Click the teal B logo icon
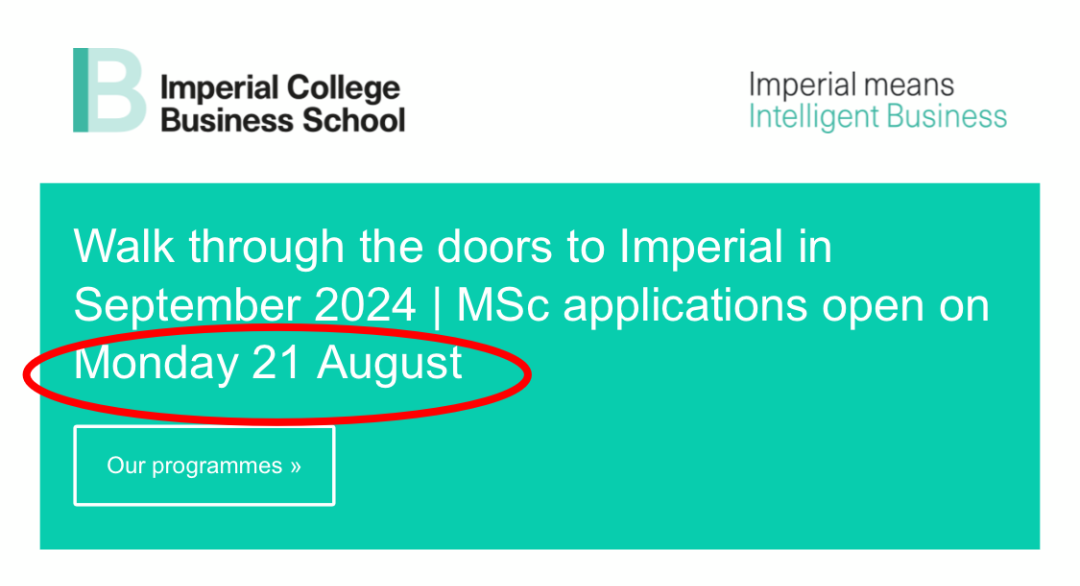The width and height of the screenshot is (1080, 586). [110, 90]
